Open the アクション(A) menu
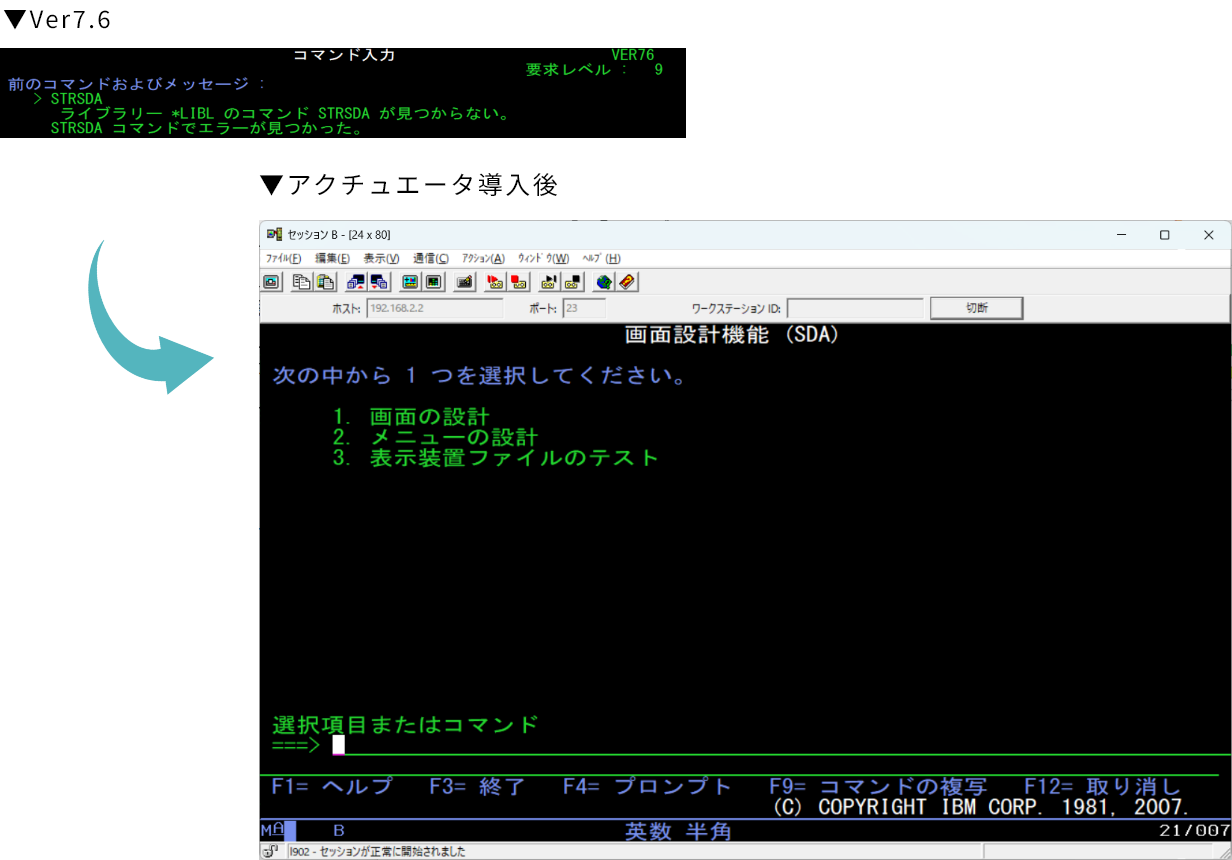The image size is (1232, 860). point(483,258)
